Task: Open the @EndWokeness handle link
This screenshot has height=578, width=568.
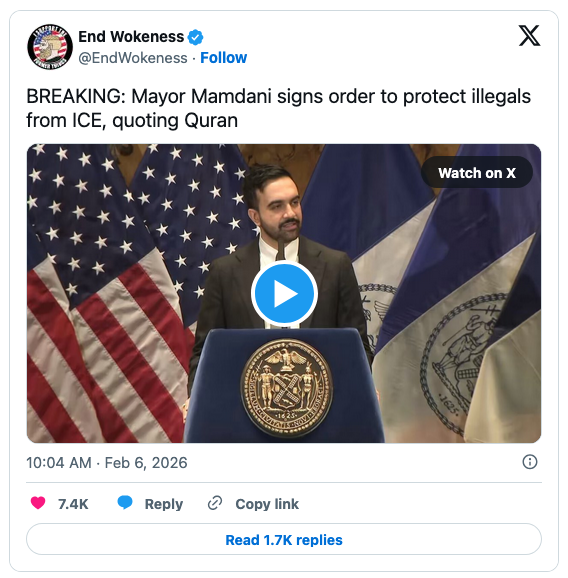Action: pyautogui.click(x=133, y=58)
